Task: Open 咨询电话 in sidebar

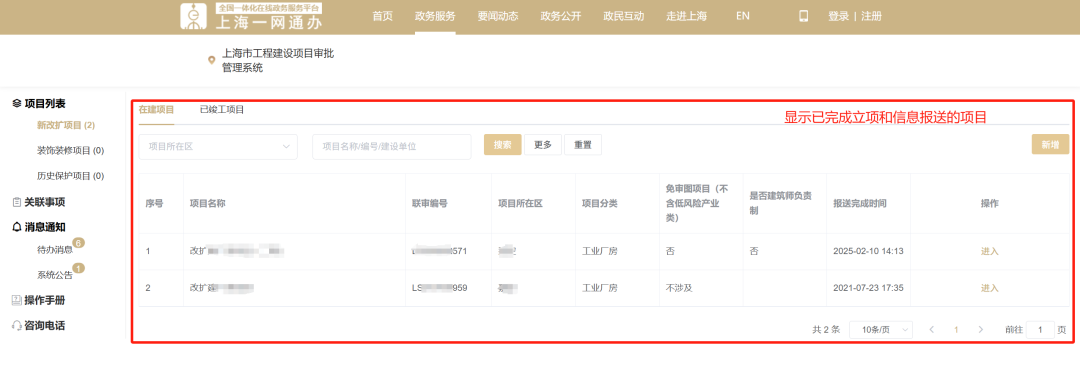Action: pyautogui.click(x=45, y=325)
